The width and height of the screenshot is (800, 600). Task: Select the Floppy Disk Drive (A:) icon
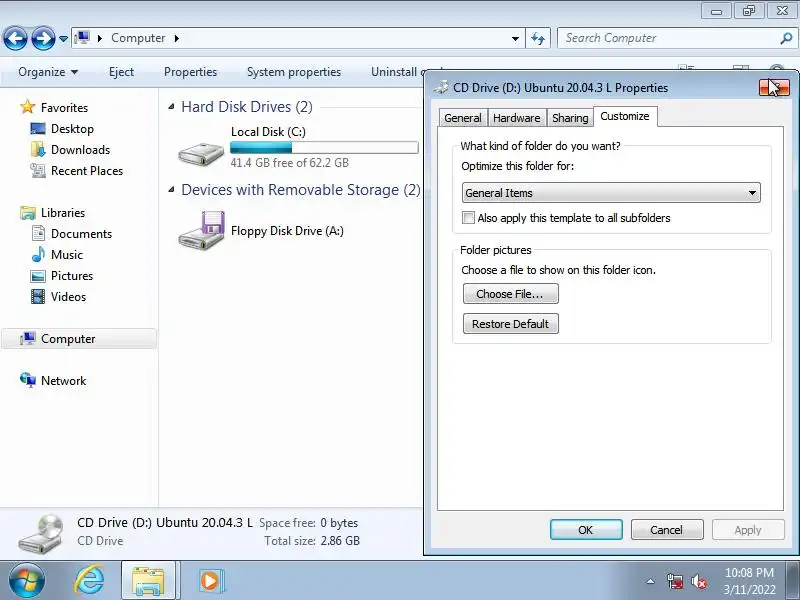(x=201, y=230)
